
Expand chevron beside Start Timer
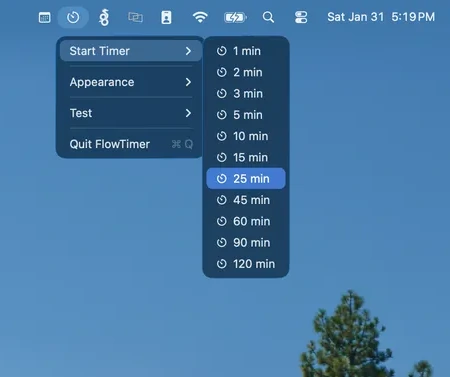click(x=188, y=51)
